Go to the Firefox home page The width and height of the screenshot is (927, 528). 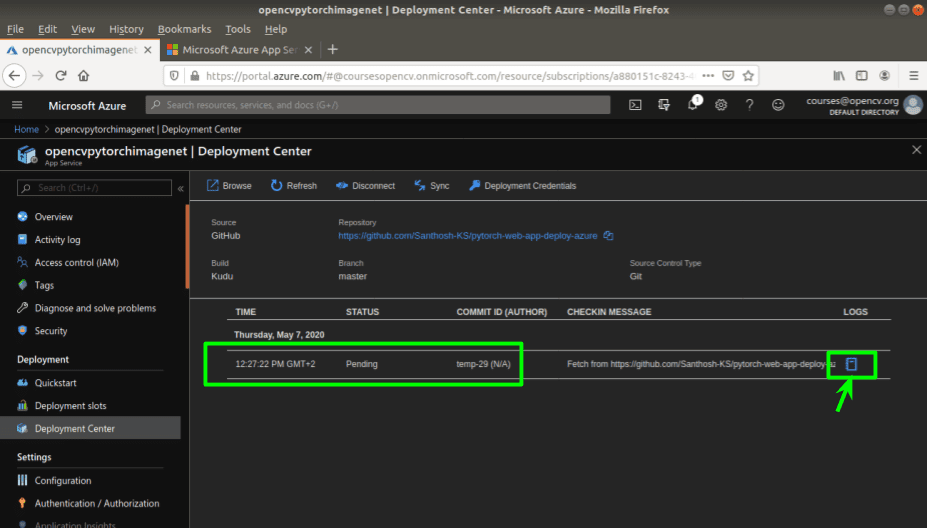point(83,76)
